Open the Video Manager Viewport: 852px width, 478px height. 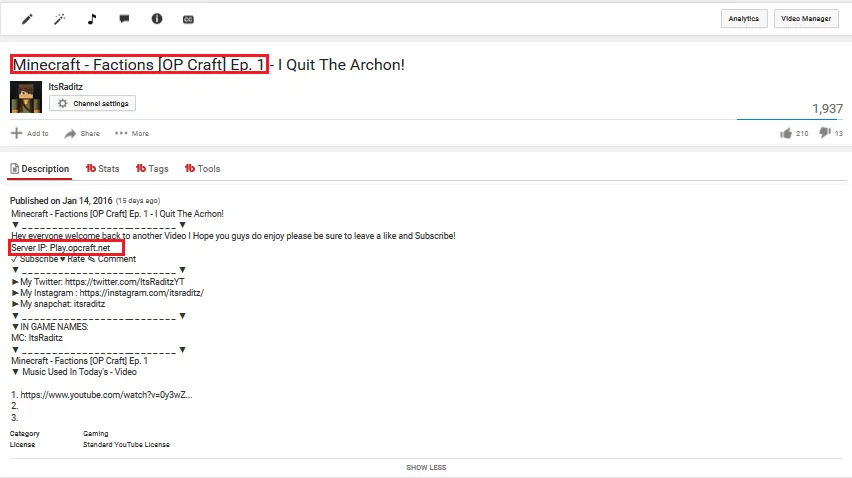coord(806,18)
